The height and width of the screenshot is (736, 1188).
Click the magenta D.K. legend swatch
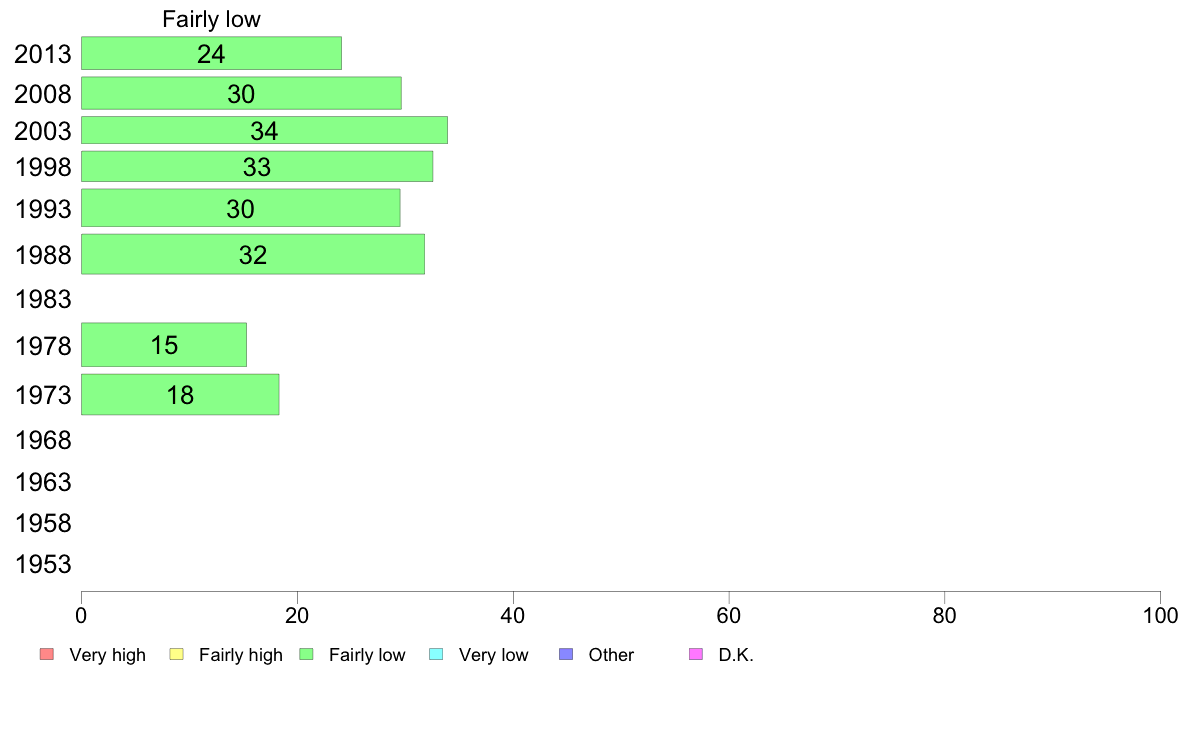(x=696, y=654)
